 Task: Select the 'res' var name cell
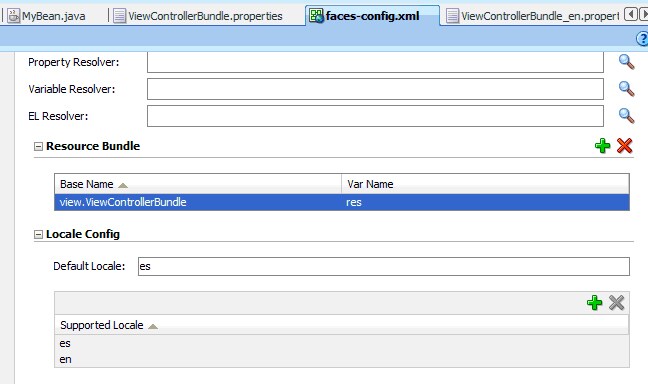point(485,202)
